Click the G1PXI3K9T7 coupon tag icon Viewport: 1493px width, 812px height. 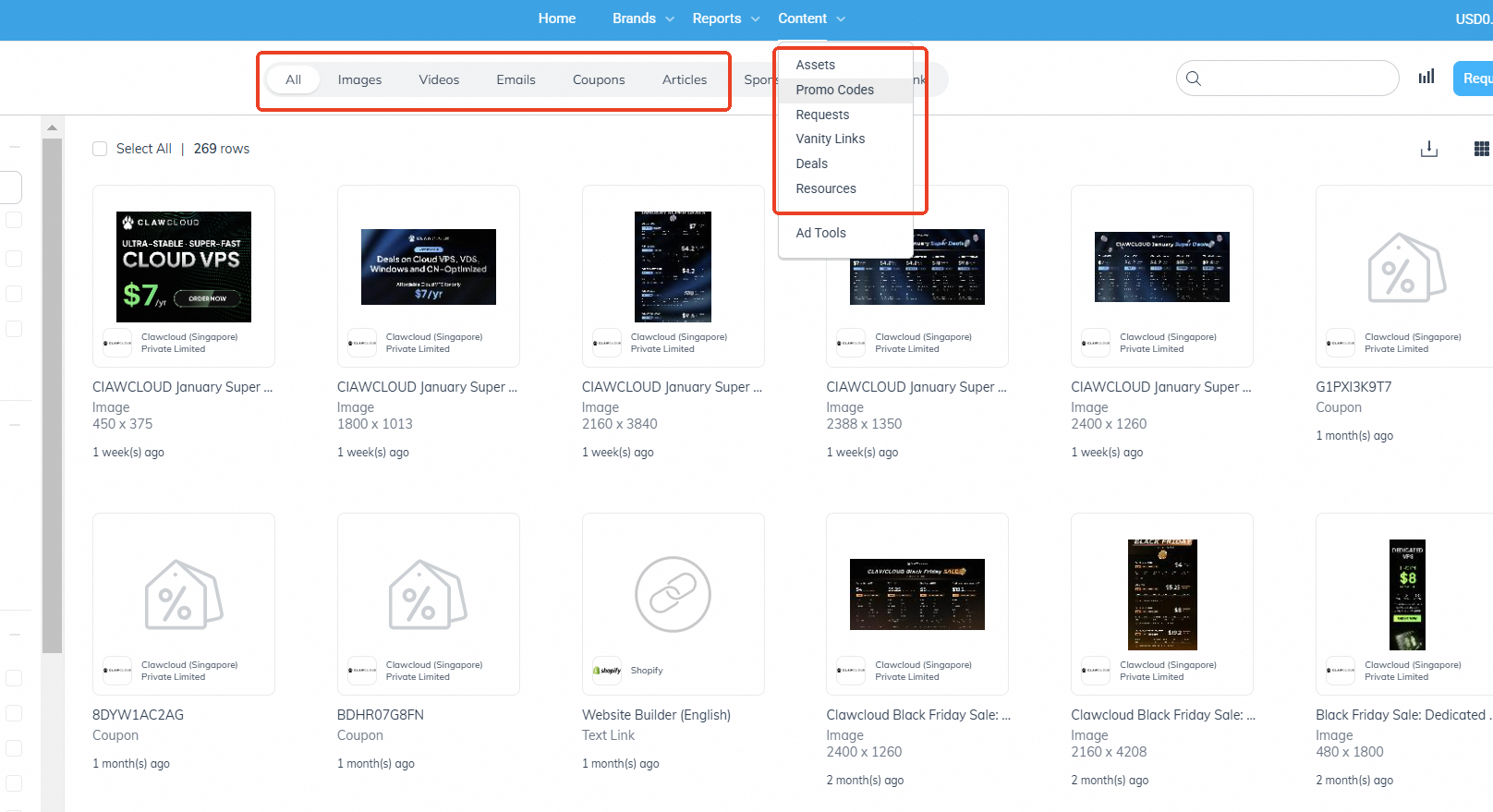[x=1405, y=269]
